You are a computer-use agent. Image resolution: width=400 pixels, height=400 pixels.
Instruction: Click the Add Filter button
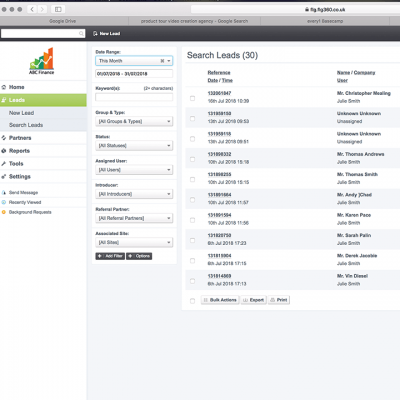(x=110, y=256)
